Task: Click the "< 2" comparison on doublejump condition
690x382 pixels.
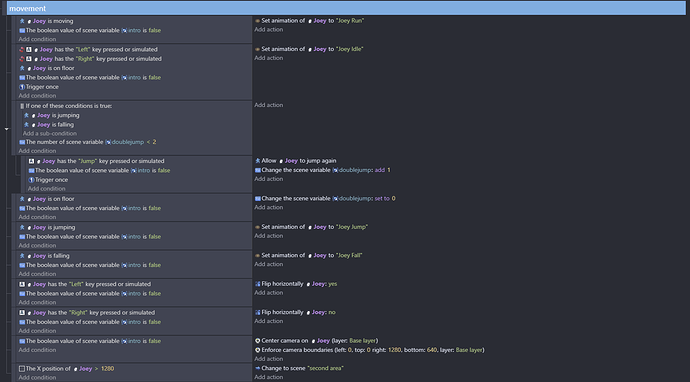Action: [x=151, y=142]
